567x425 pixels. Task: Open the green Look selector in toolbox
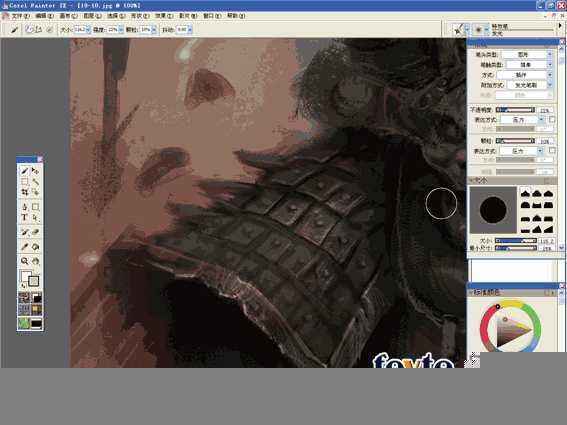point(24,323)
